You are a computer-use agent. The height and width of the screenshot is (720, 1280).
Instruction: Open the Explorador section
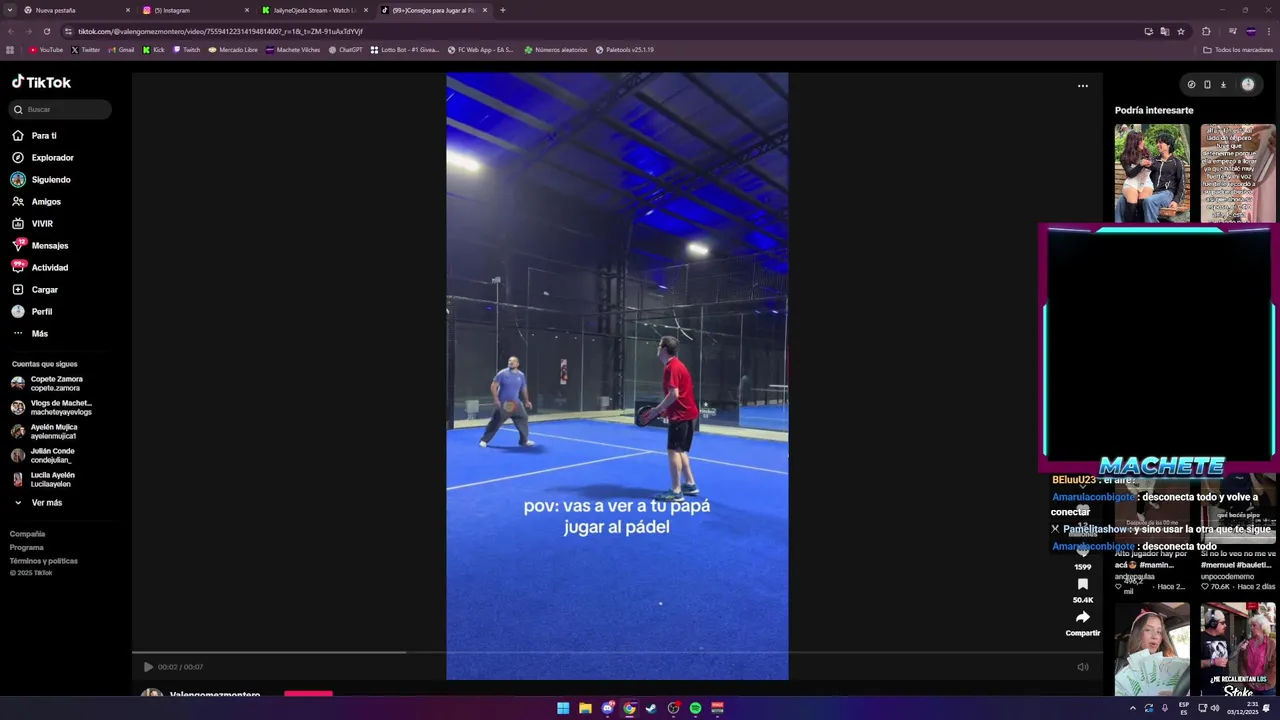tap(42, 157)
